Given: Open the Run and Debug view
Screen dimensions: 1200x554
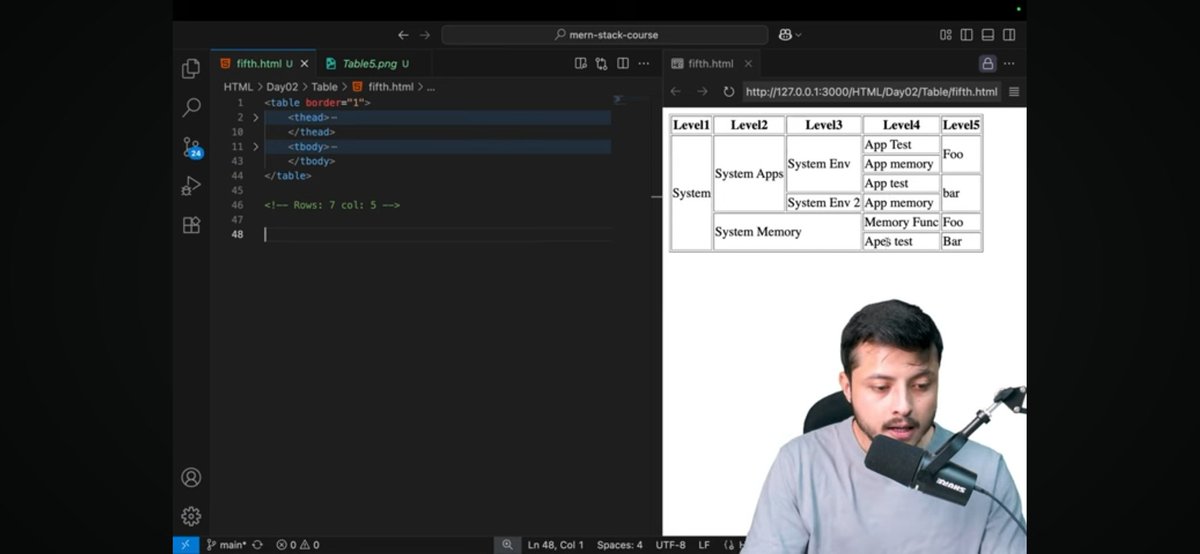Looking at the screenshot, I should pos(191,186).
